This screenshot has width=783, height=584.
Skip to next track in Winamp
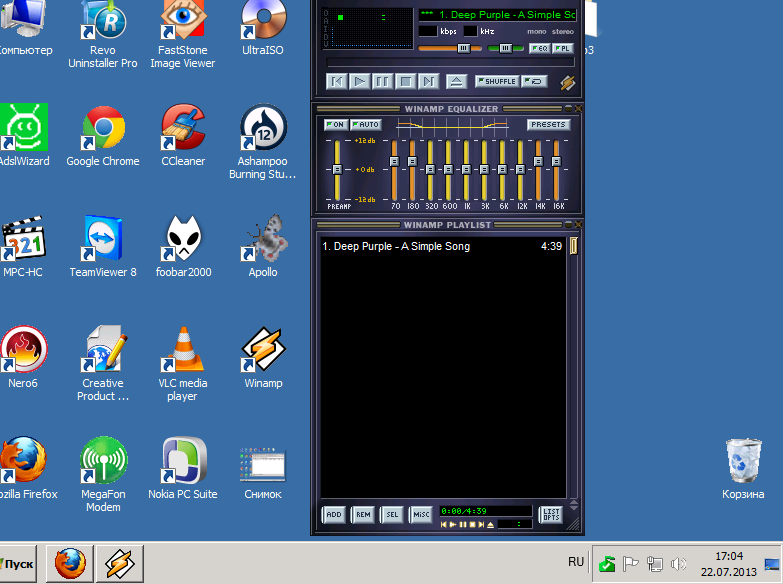428,81
